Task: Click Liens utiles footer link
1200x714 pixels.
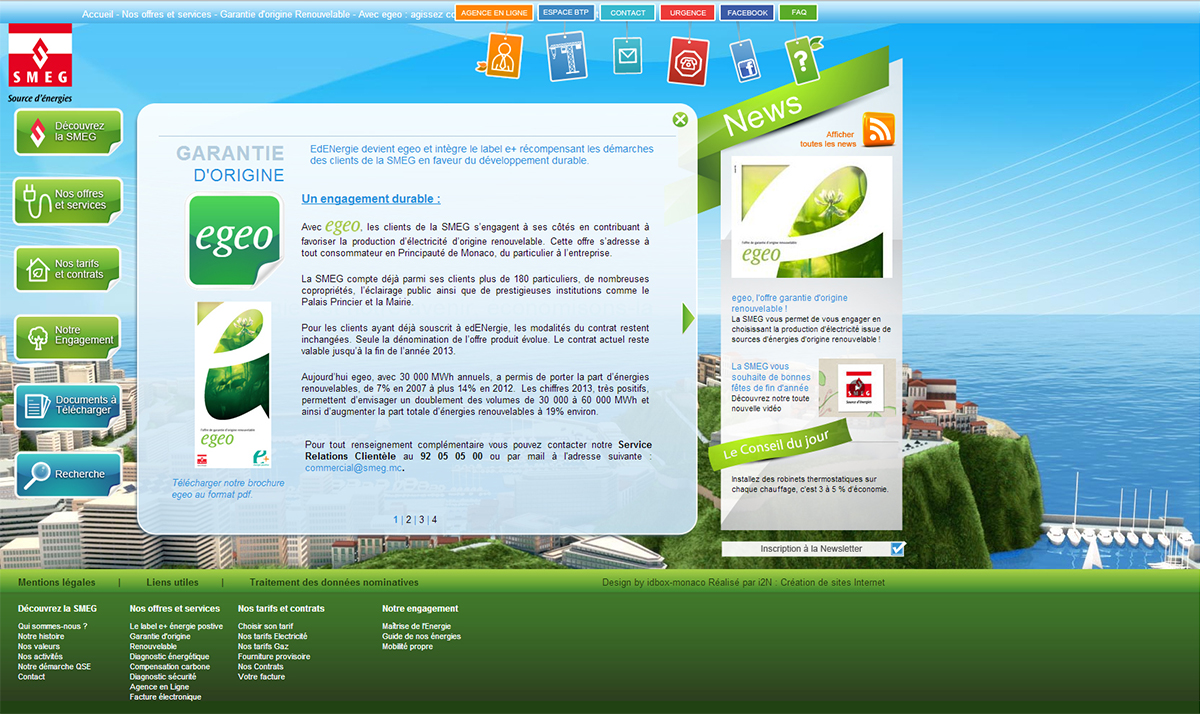Action: [172, 582]
